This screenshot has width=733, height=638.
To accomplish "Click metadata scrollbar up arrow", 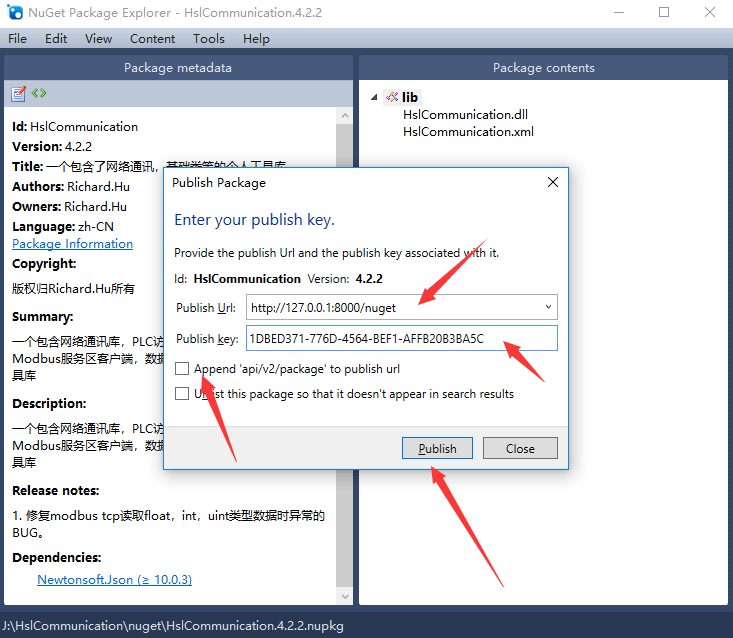I will click(x=345, y=115).
